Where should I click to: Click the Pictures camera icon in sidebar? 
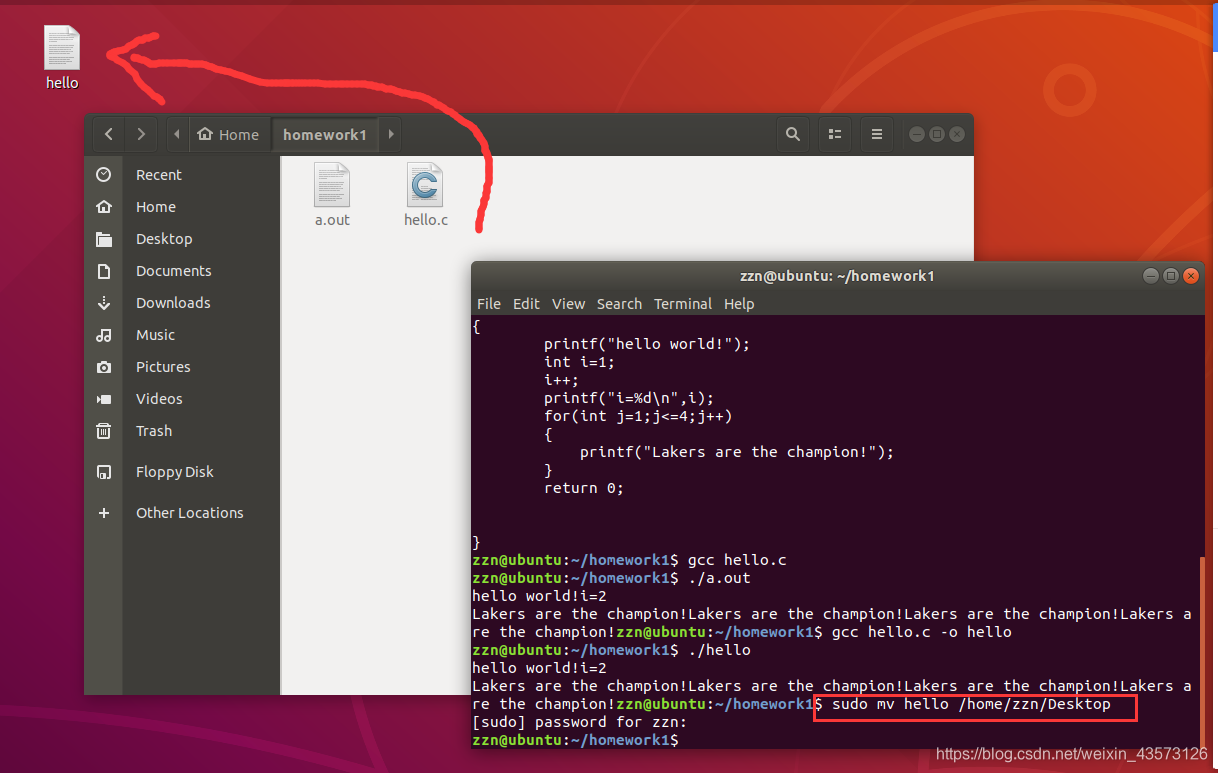coord(104,367)
